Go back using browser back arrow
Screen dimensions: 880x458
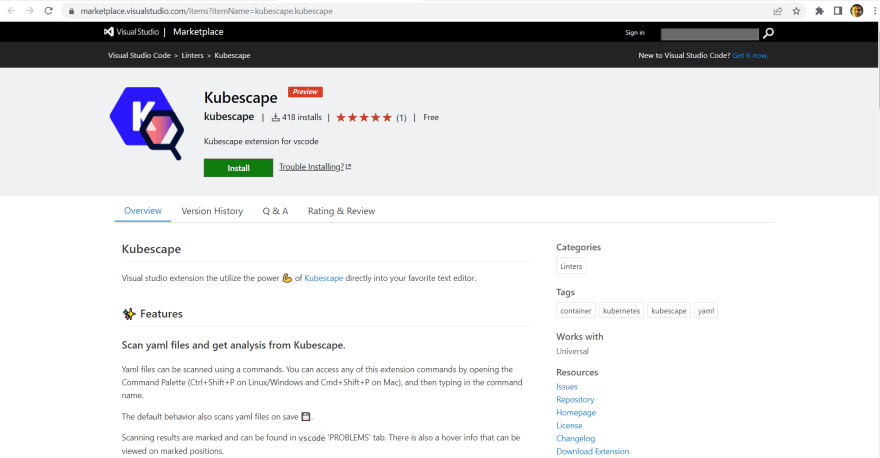pyautogui.click(x=11, y=11)
